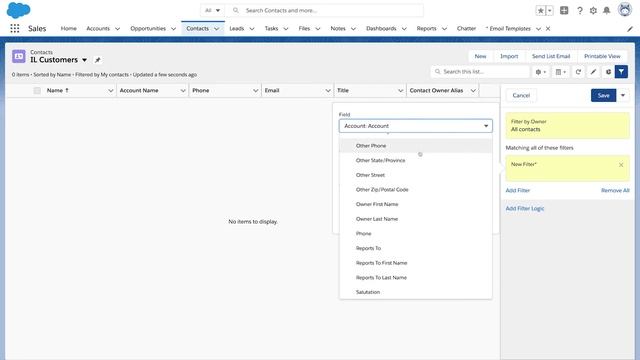Image resolution: width=640 pixels, height=360 pixels.
Task: Select Owner Last Name option
Action: pyautogui.click(x=416, y=219)
